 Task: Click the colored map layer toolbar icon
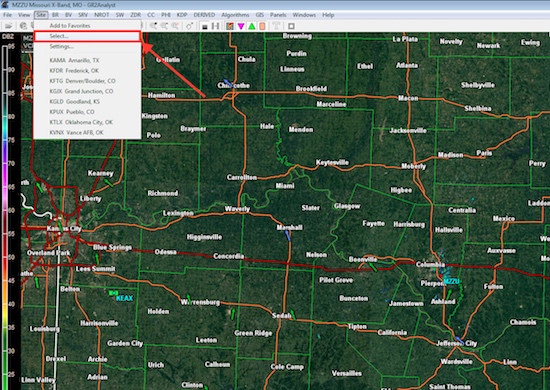tap(230, 26)
